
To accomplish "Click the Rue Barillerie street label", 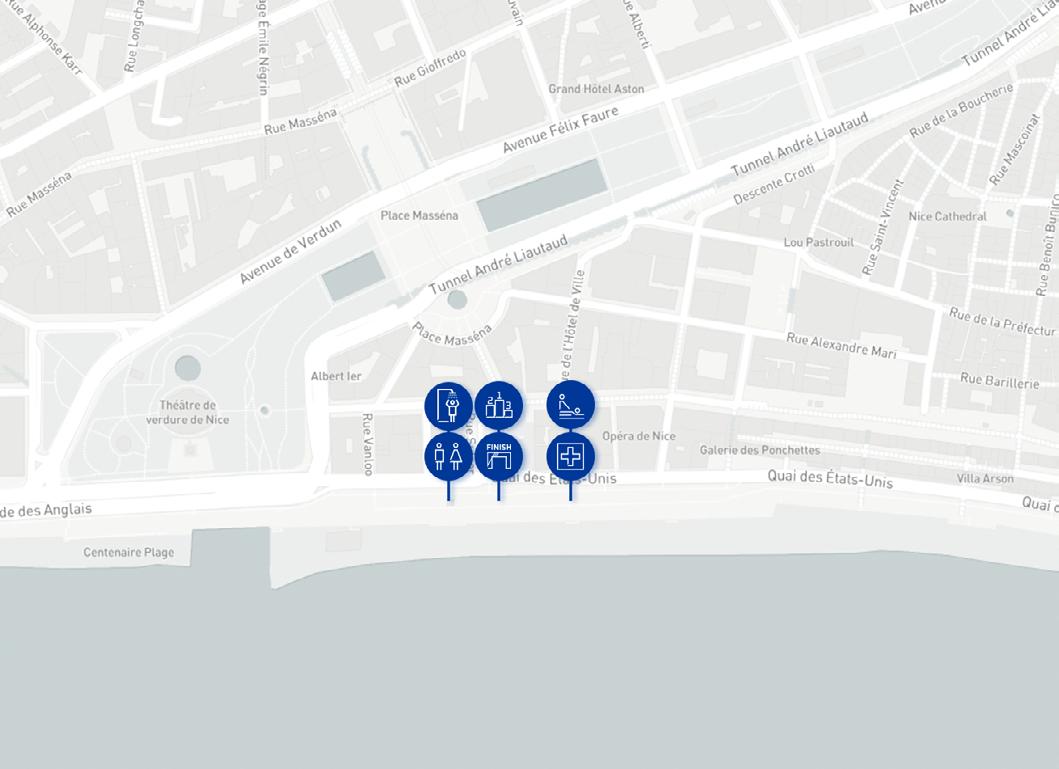I will click(x=1000, y=381).
